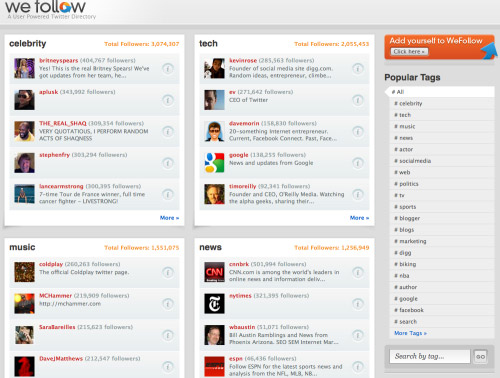This screenshot has height=378, width=500.
Task: Open info icon for britneyspears
Action: pyautogui.click(x=168, y=69)
